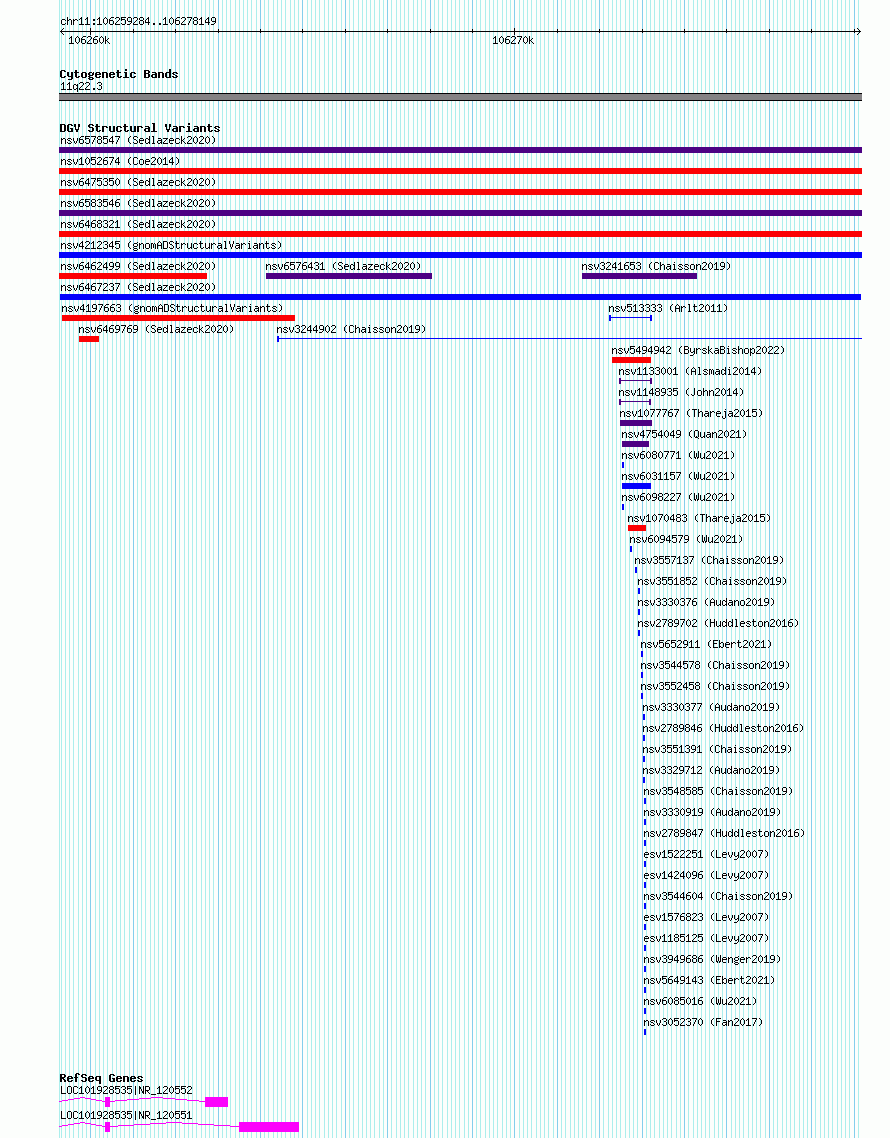890x1138 pixels.
Task: Select the nsv3551391 (Chaisson2019) label
Action: [x=717, y=750]
